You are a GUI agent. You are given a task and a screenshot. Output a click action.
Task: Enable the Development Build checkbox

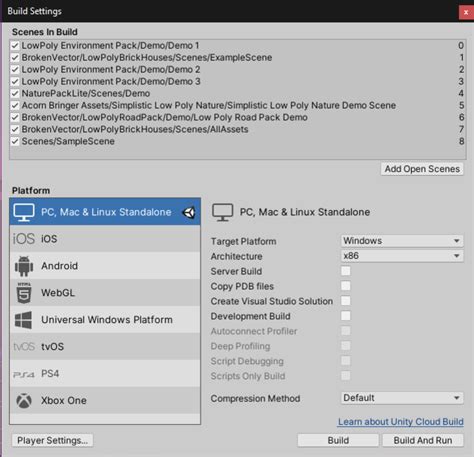(x=346, y=316)
